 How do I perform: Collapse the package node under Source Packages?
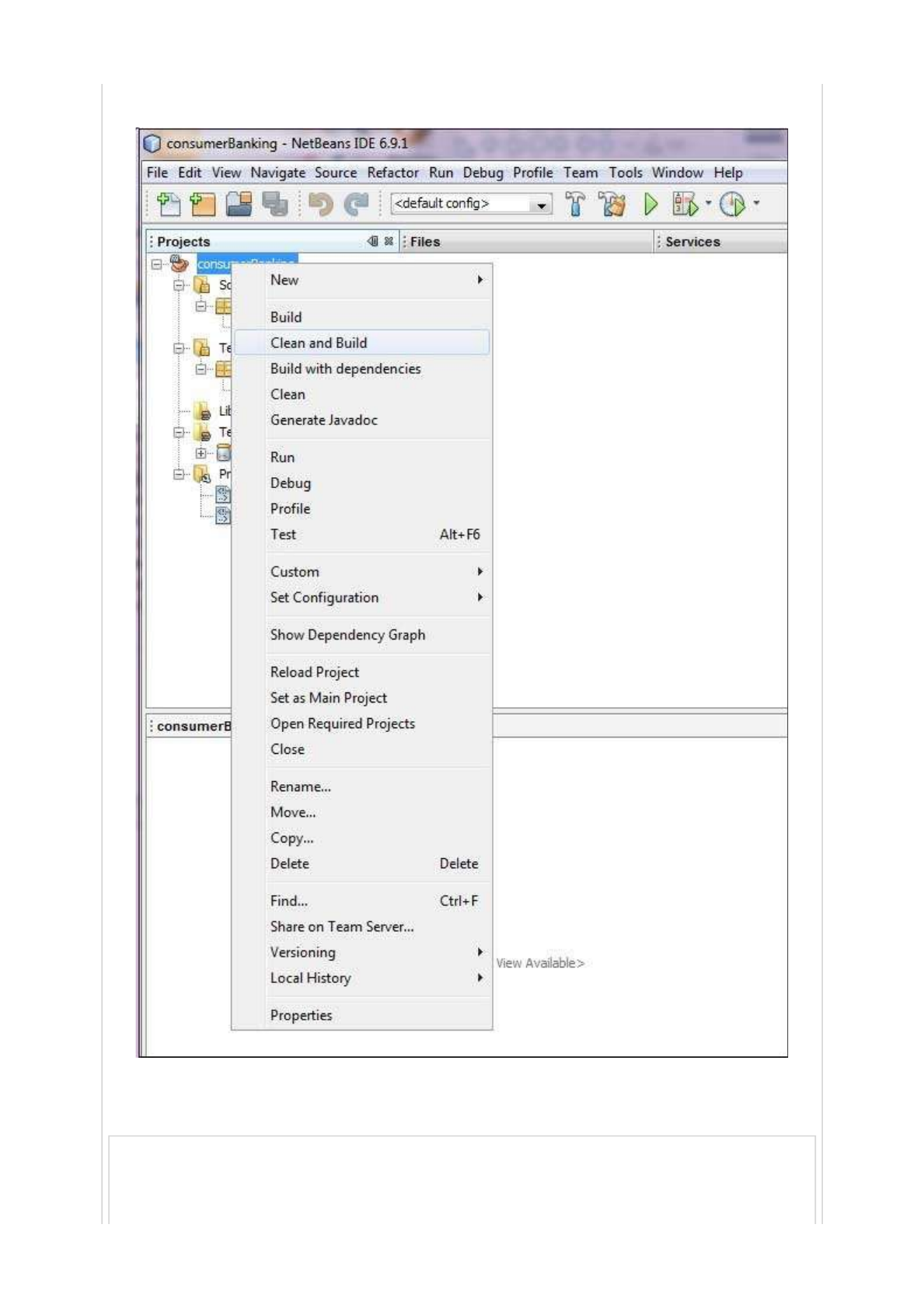click(x=201, y=306)
